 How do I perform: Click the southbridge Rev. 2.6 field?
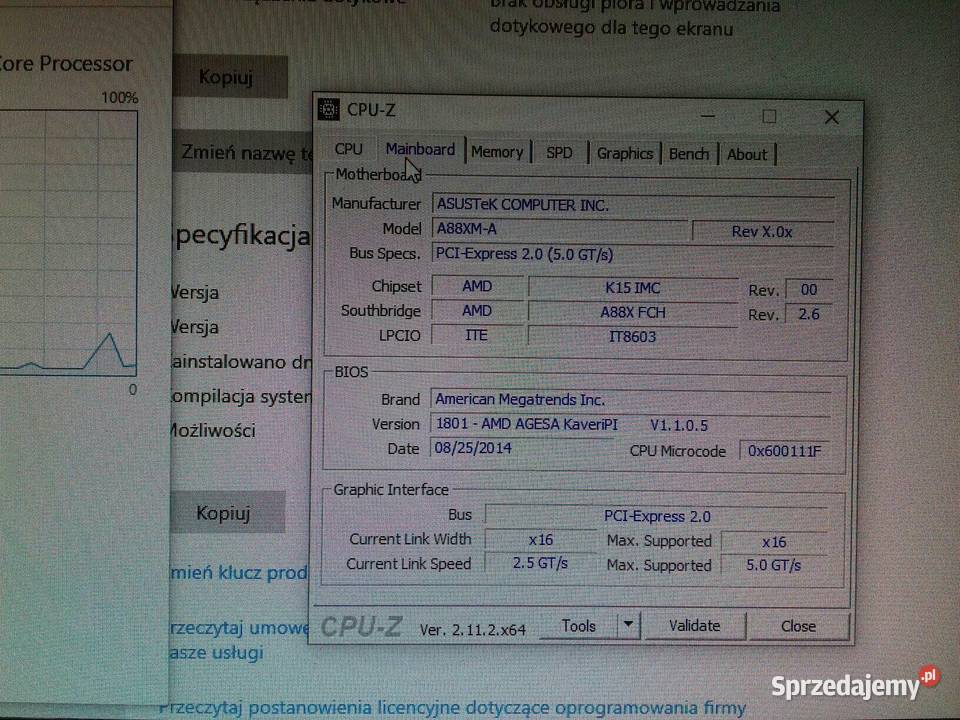click(x=808, y=314)
